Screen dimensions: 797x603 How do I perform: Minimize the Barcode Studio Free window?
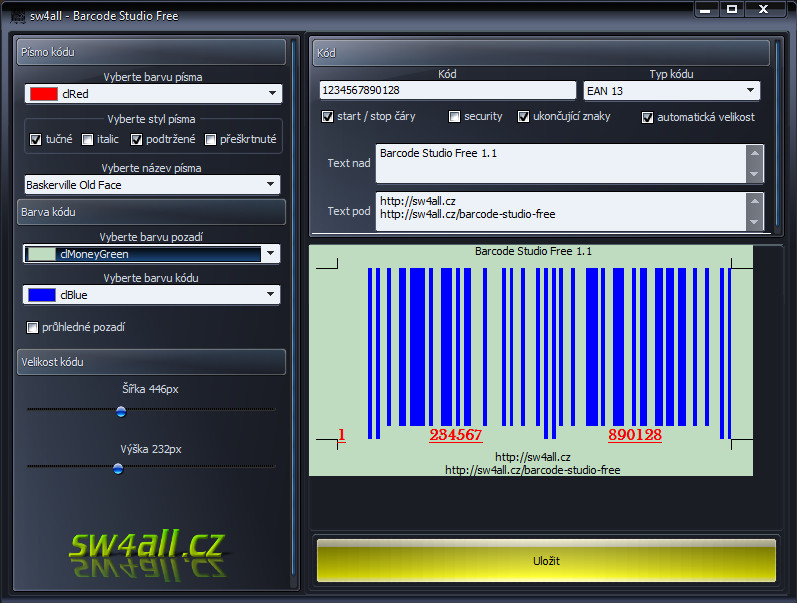click(x=706, y=10)
